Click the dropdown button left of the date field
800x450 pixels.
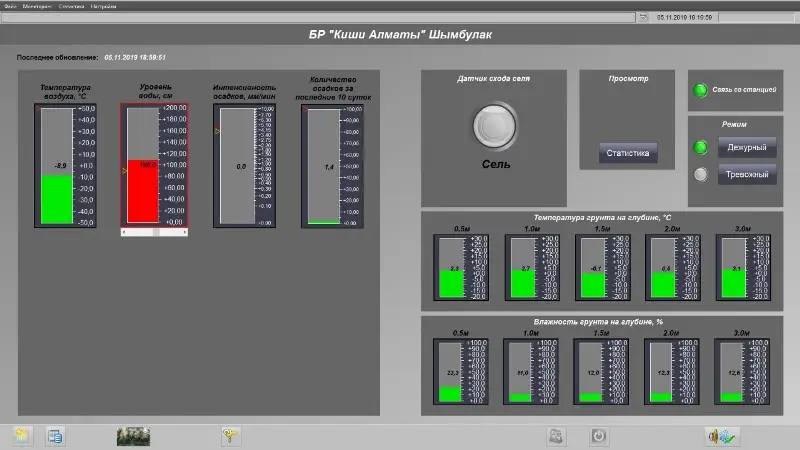[643, 17]
